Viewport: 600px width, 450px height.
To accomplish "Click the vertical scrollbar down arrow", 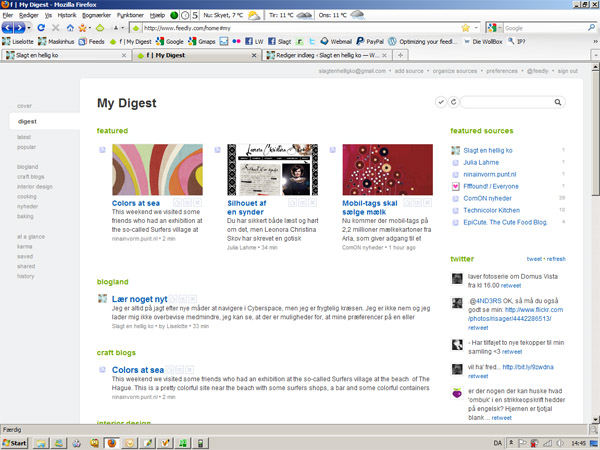I will click(x=595, y=419).
